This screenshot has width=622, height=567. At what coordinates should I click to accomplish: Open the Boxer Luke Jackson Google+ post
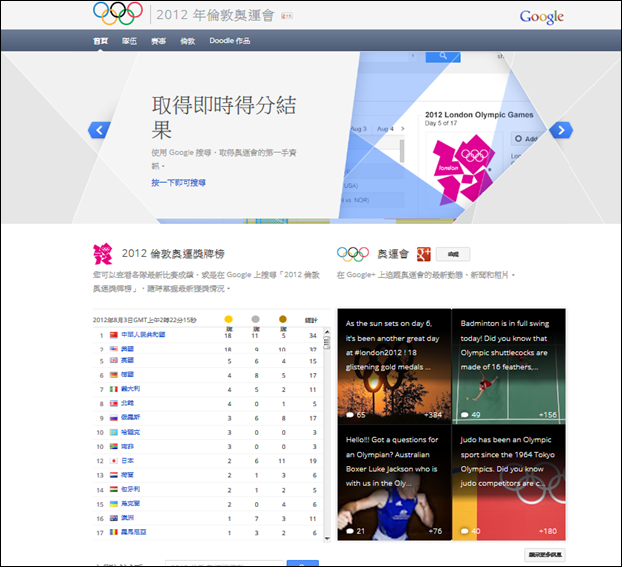coord(394,482)
